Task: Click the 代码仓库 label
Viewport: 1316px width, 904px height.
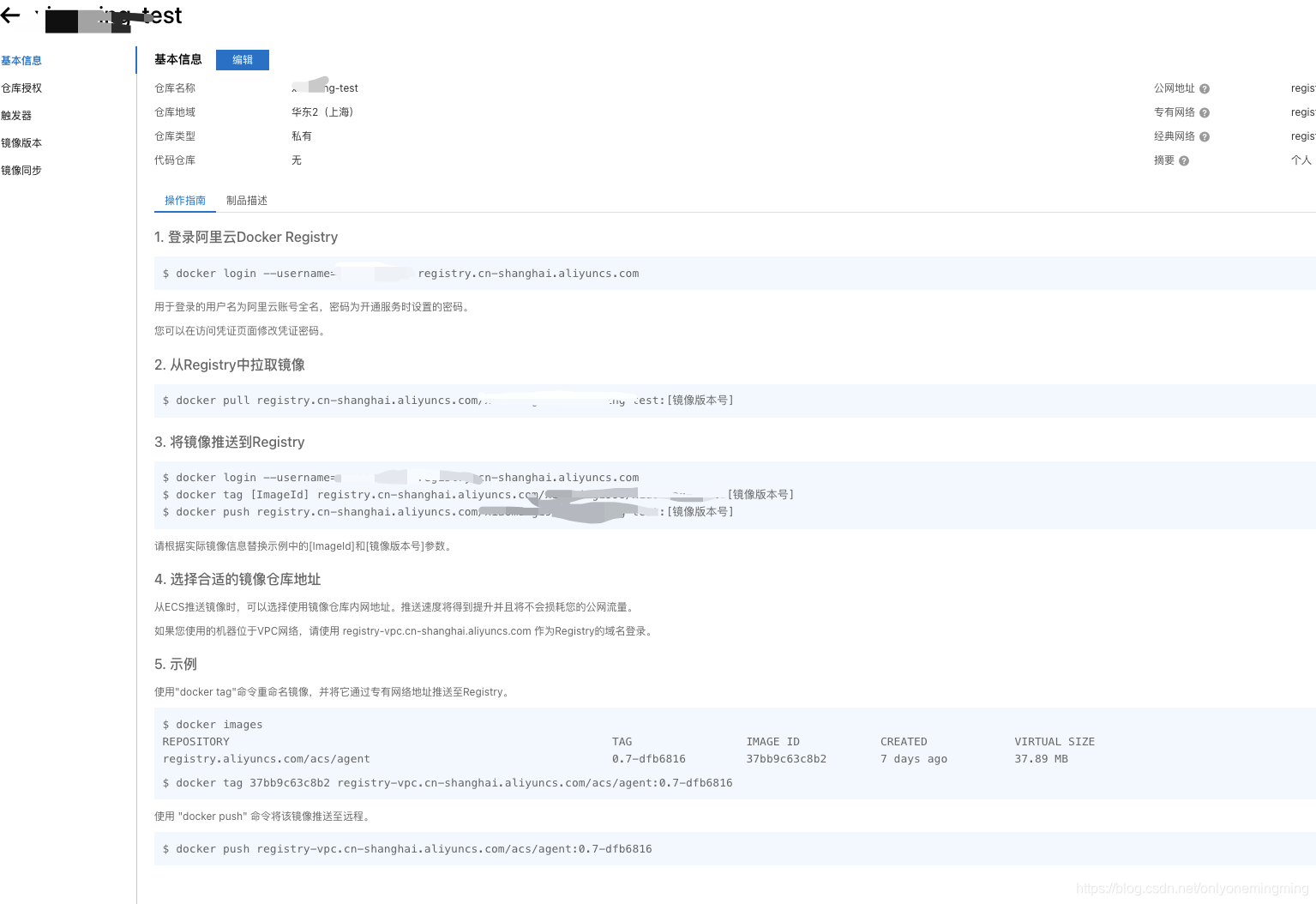Action: tap(175, 160)
